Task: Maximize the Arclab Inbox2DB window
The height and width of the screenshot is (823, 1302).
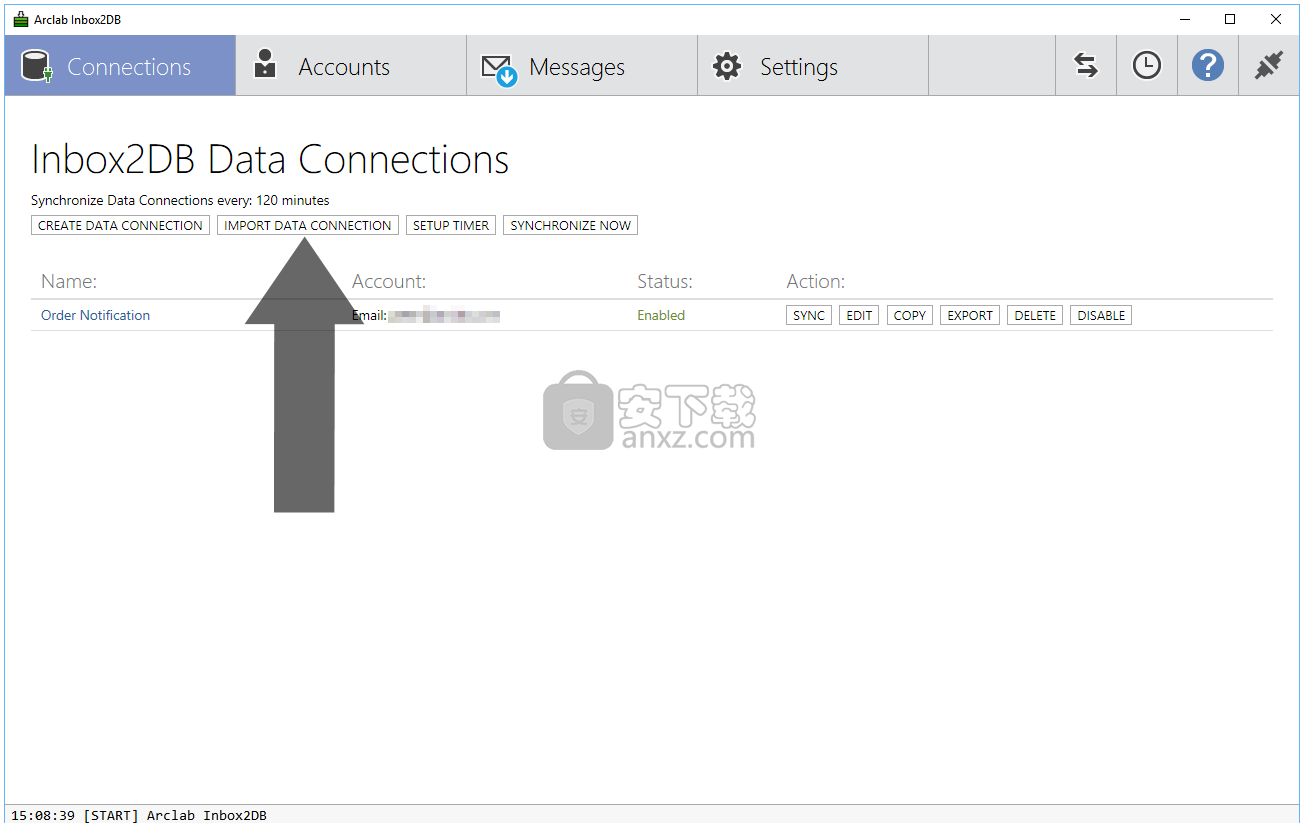Action: pos(1231,19)
